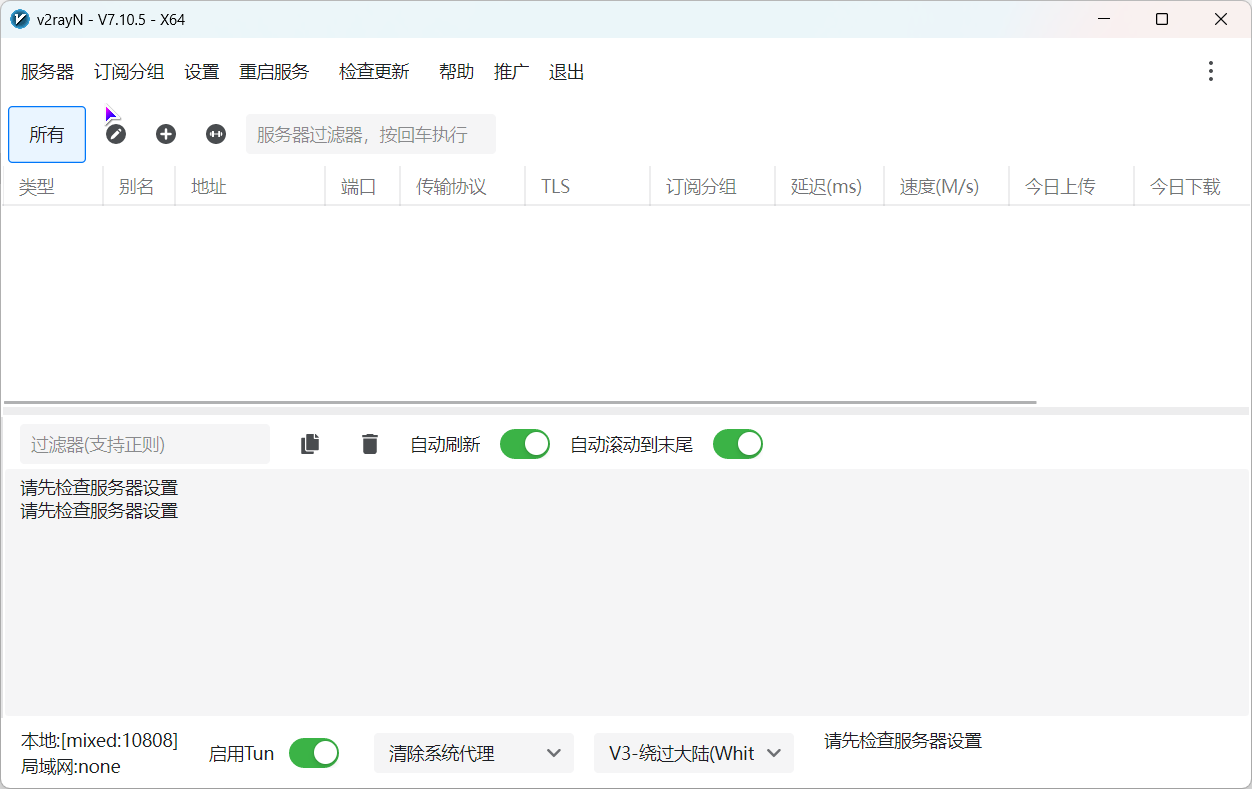Click the v2rayN logo in the title bar
The width and height of the screenshot is (1252, 789).
pyautogui.click(x=19, y=18)
